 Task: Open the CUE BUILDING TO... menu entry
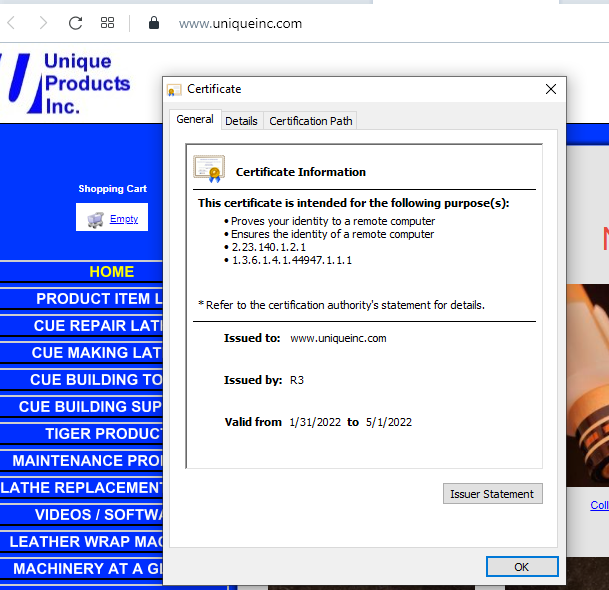point(81,379)
